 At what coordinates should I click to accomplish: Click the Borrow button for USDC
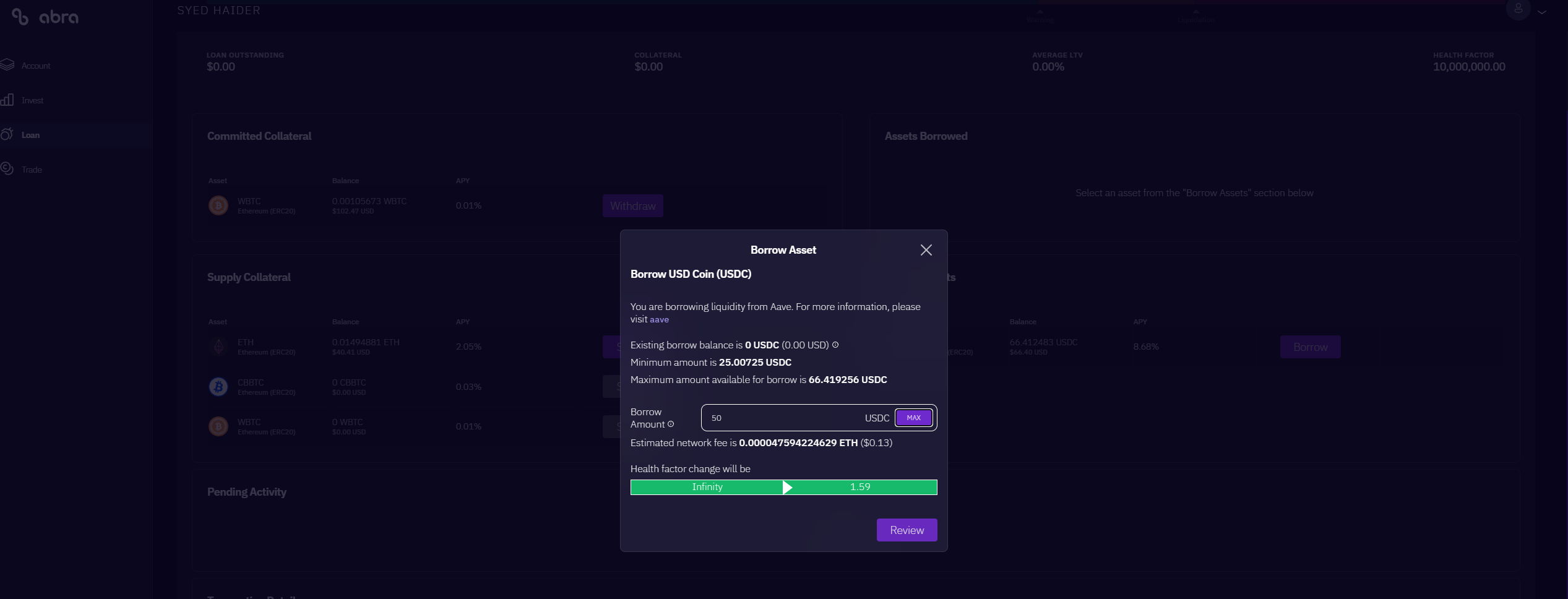[1310, 347]
